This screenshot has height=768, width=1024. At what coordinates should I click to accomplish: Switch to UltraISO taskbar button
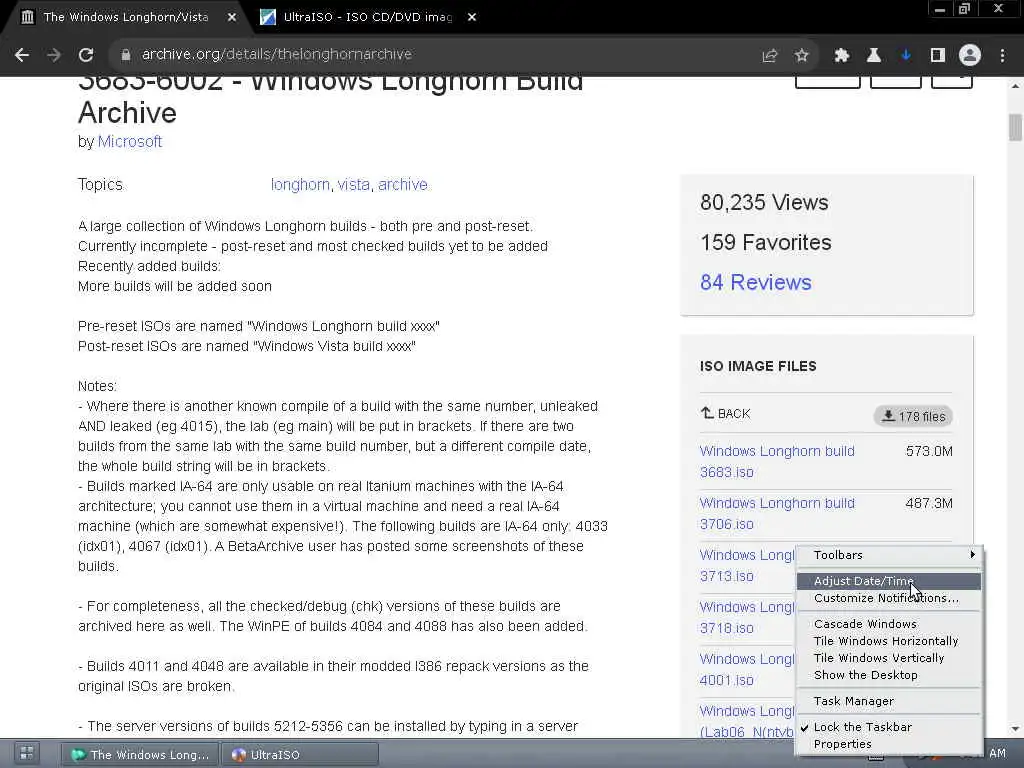pyautogui.click(x=300, y=754)
